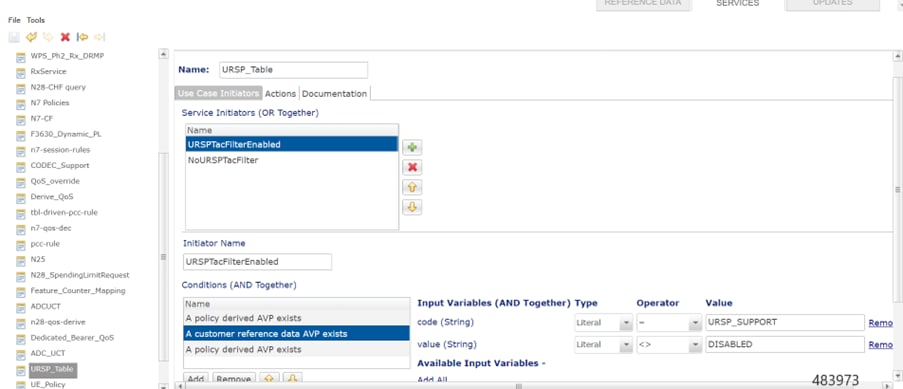Select N25 in the left tree

[38, 259]
